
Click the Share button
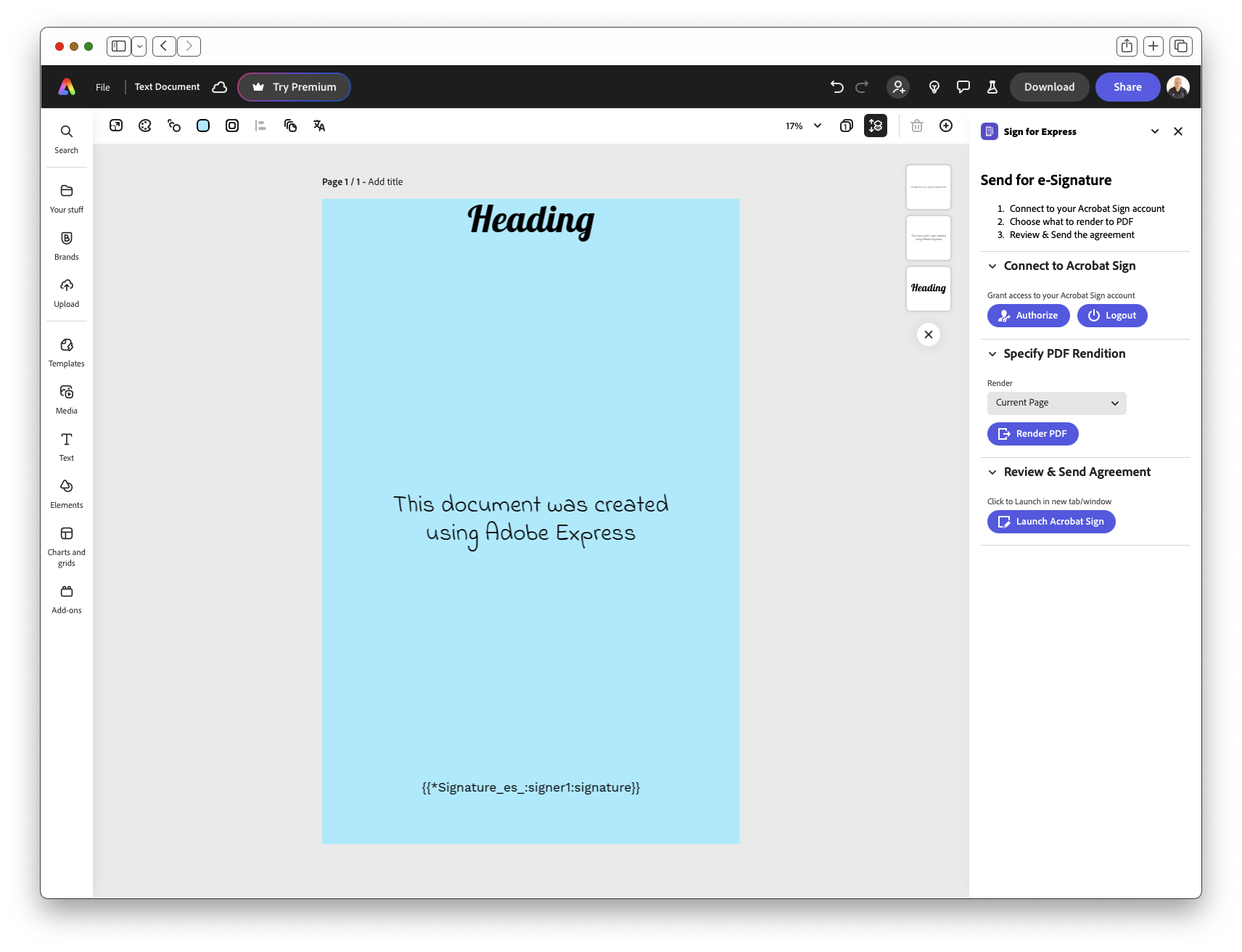[x=1127, y=87]
